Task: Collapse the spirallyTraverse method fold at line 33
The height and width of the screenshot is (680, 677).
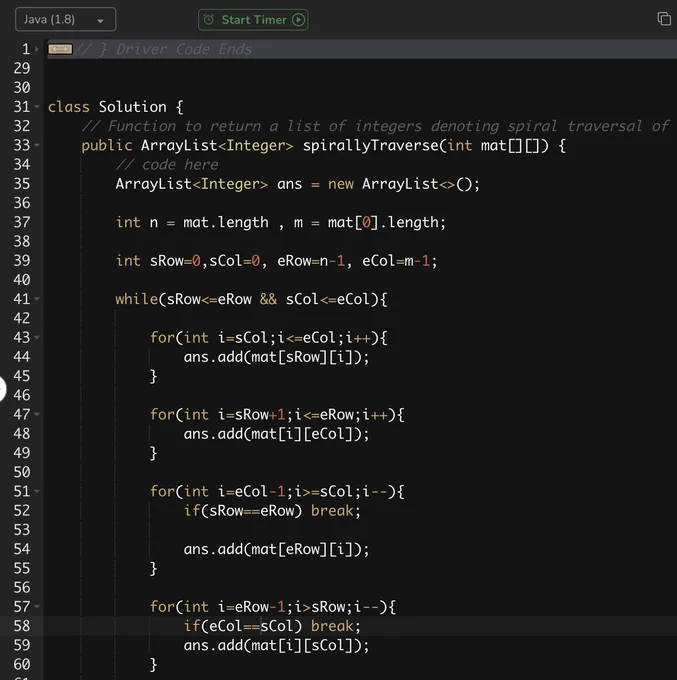Action: 37,145
